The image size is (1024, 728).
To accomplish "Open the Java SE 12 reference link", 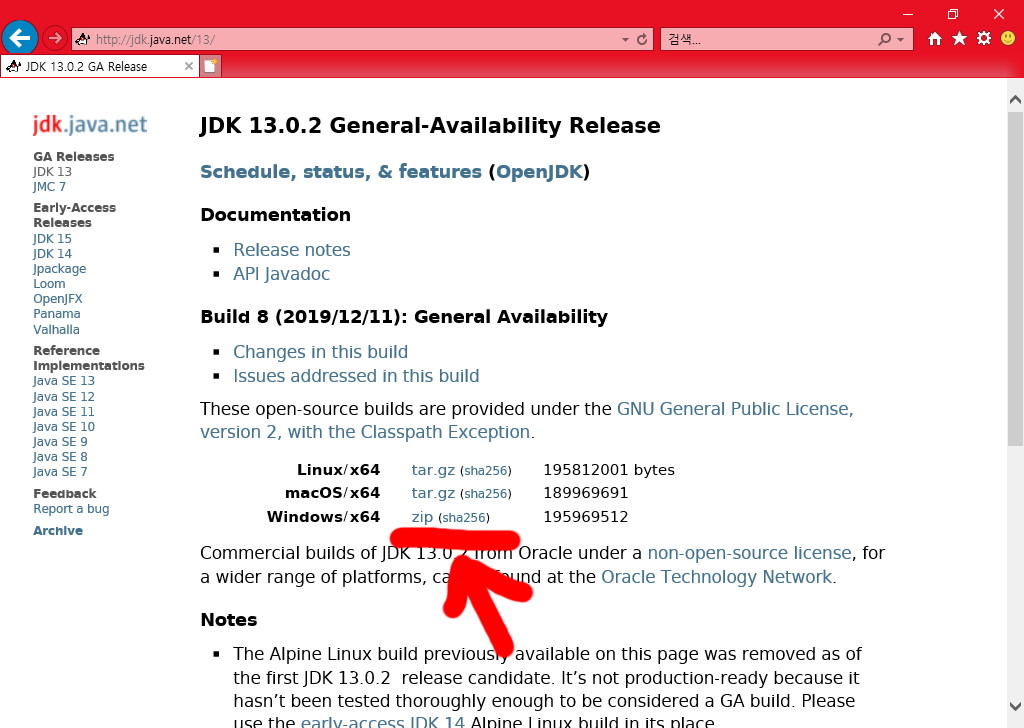I will pos(63,396).
